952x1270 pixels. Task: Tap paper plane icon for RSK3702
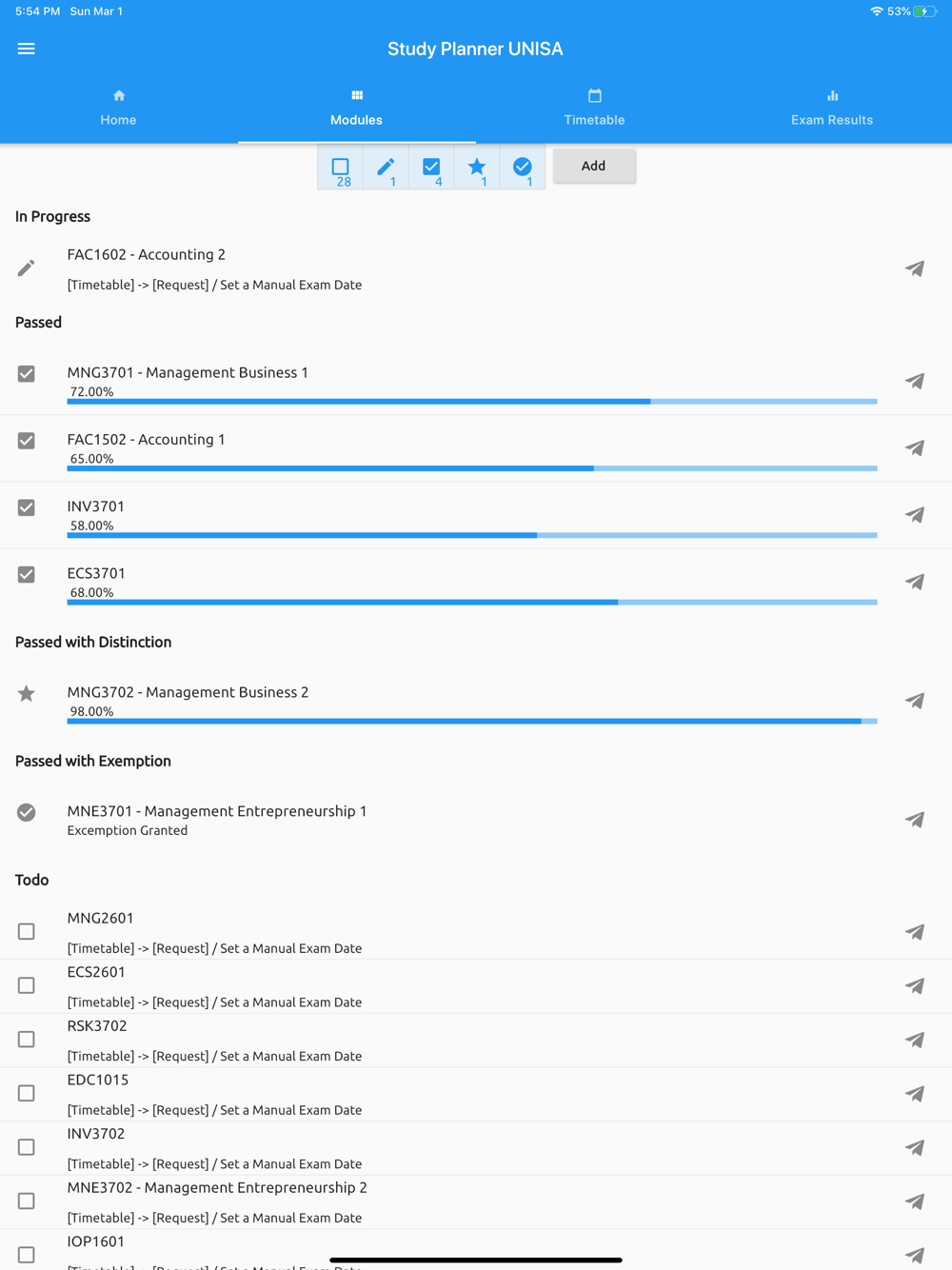[x=915, y=1040]
